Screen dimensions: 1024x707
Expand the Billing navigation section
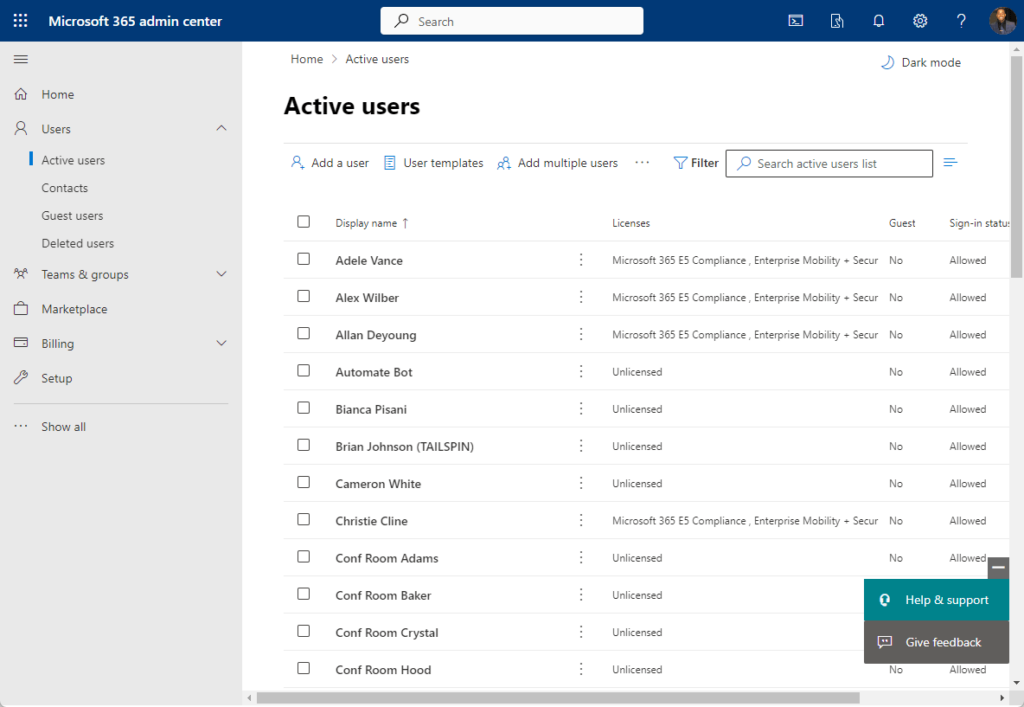221,343
